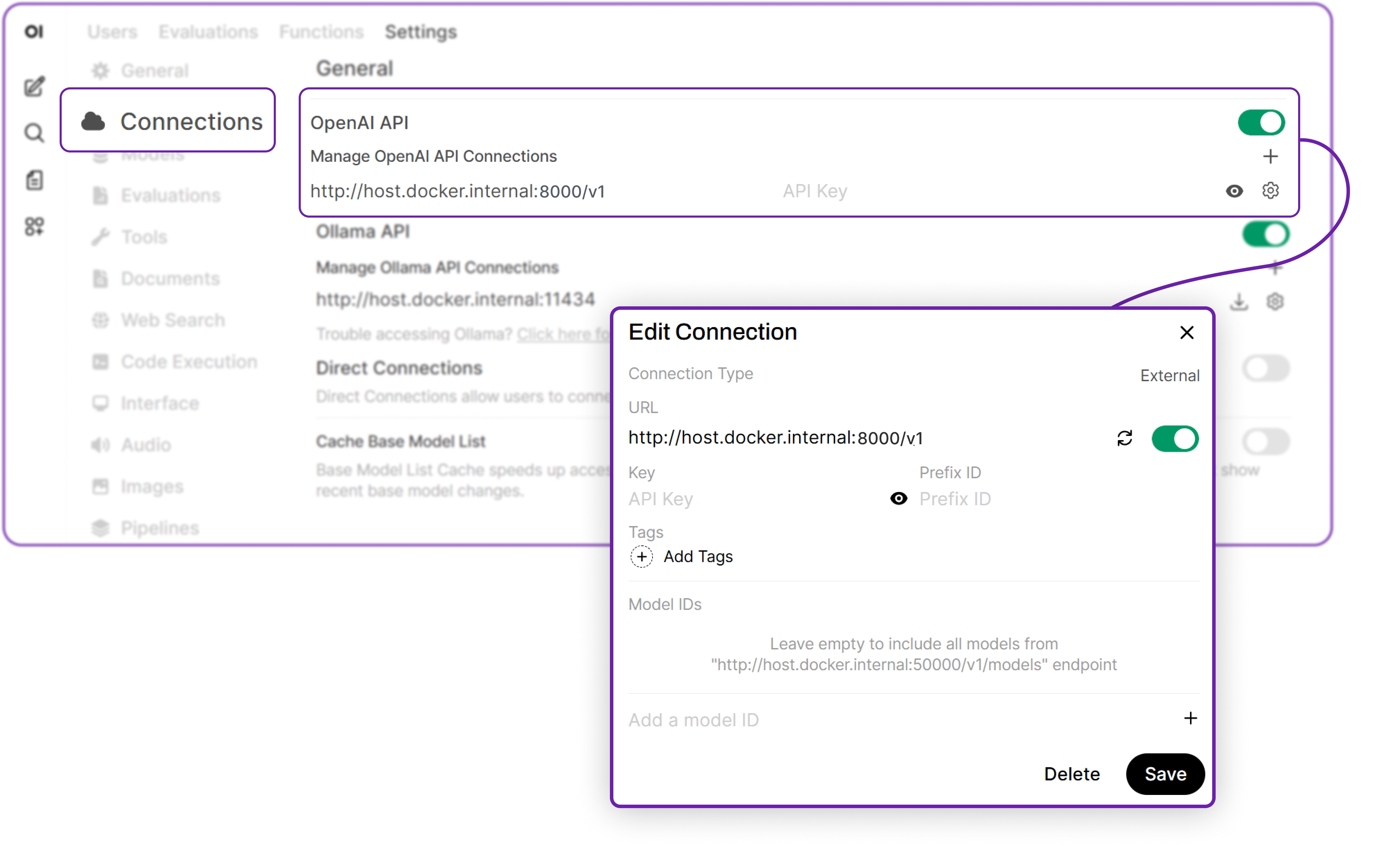The image size is (1400, 849).
Task: Add a new OpenAI API connection
Action: (1270, 156)
